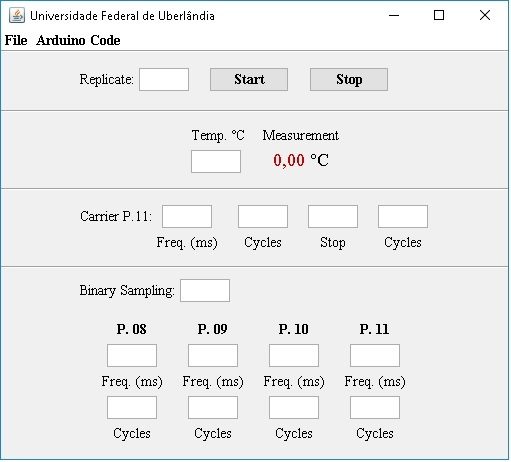Maximize the application window

[x=439, y=15]
